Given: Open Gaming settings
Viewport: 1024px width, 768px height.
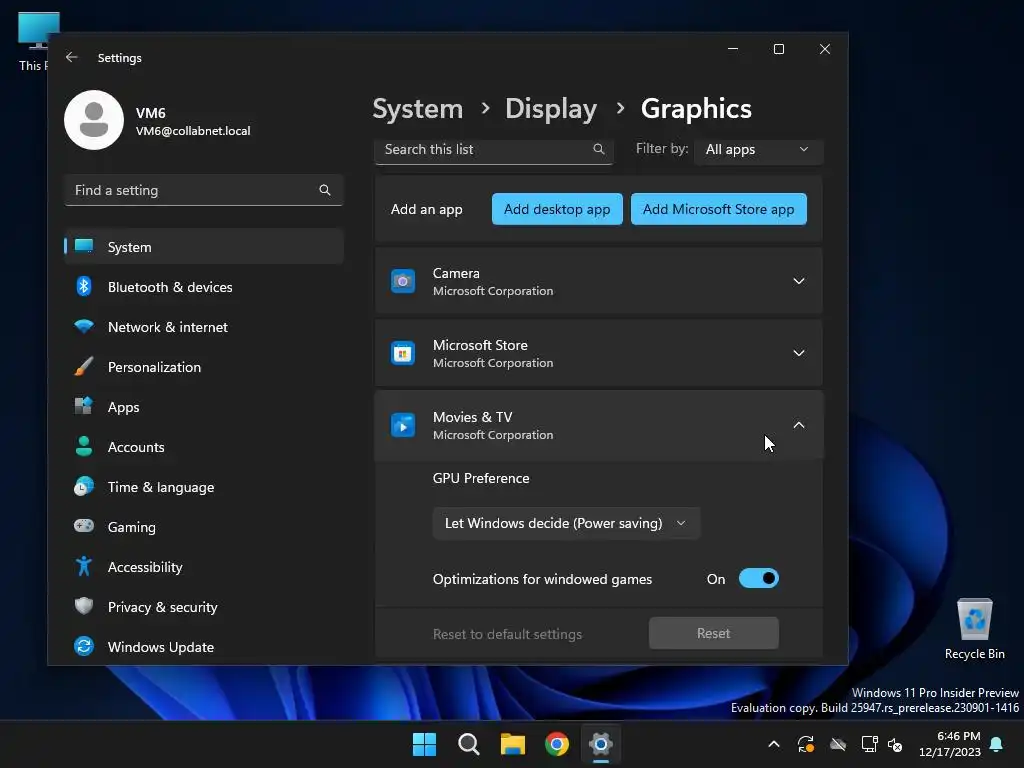Looking at the screenshot, I should (204, 526).
